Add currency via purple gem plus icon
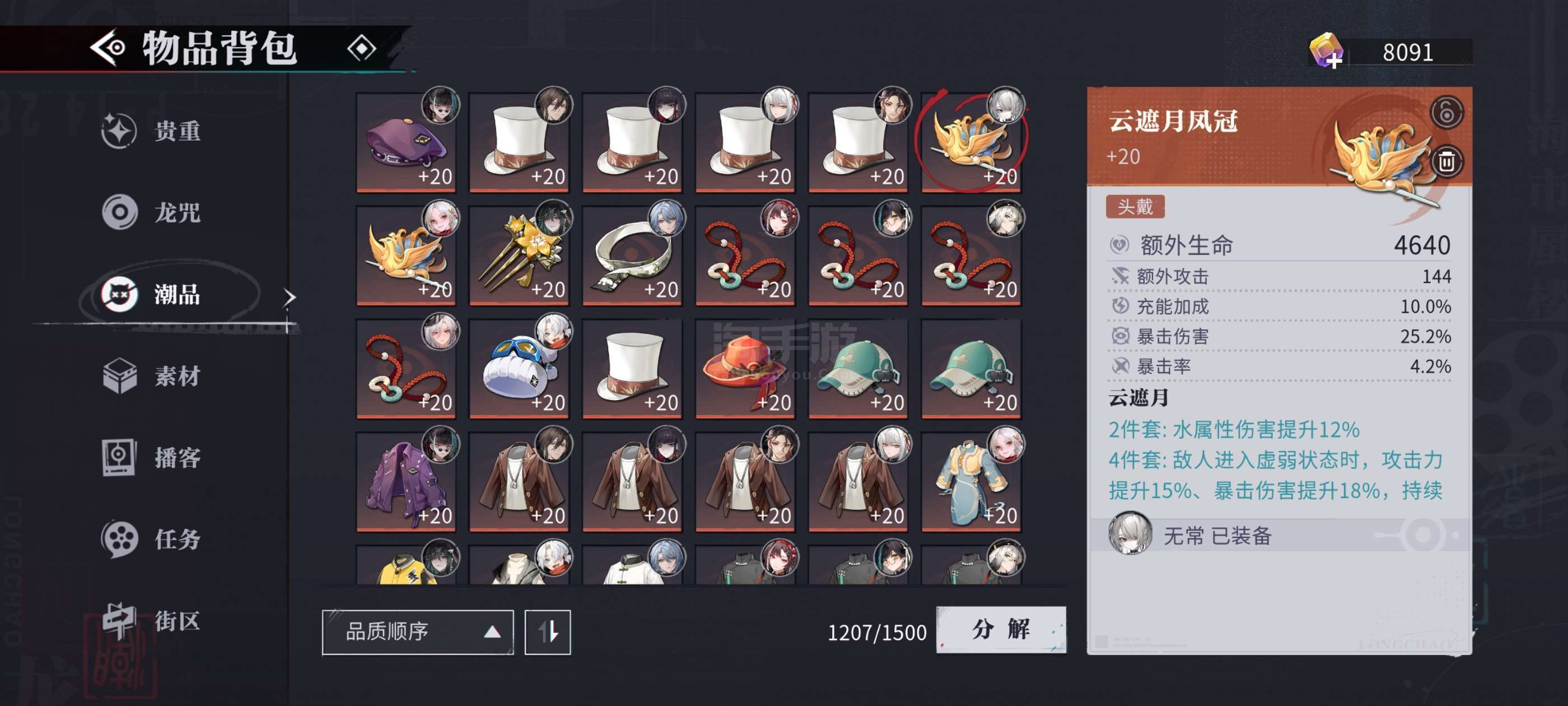 pos(1327,51)
